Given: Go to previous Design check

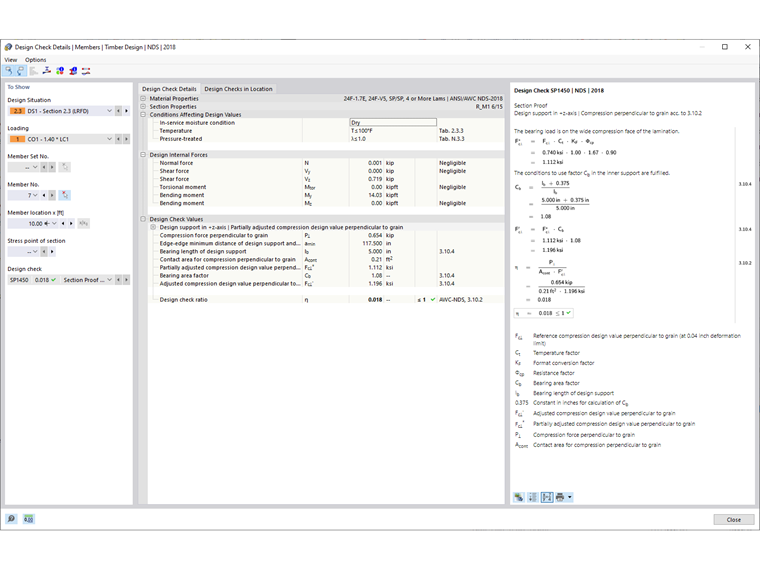Looking at the screenshot, I should pos(118,280).
